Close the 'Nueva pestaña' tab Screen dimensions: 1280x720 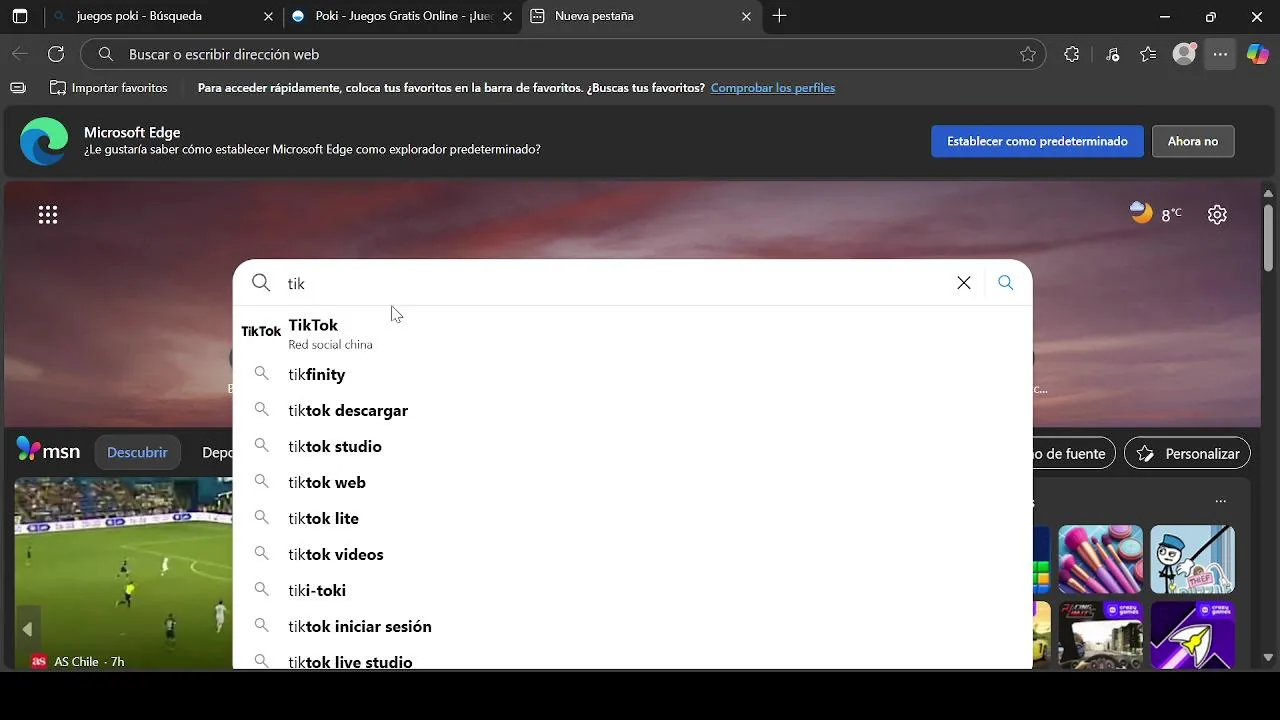[746, 17]
